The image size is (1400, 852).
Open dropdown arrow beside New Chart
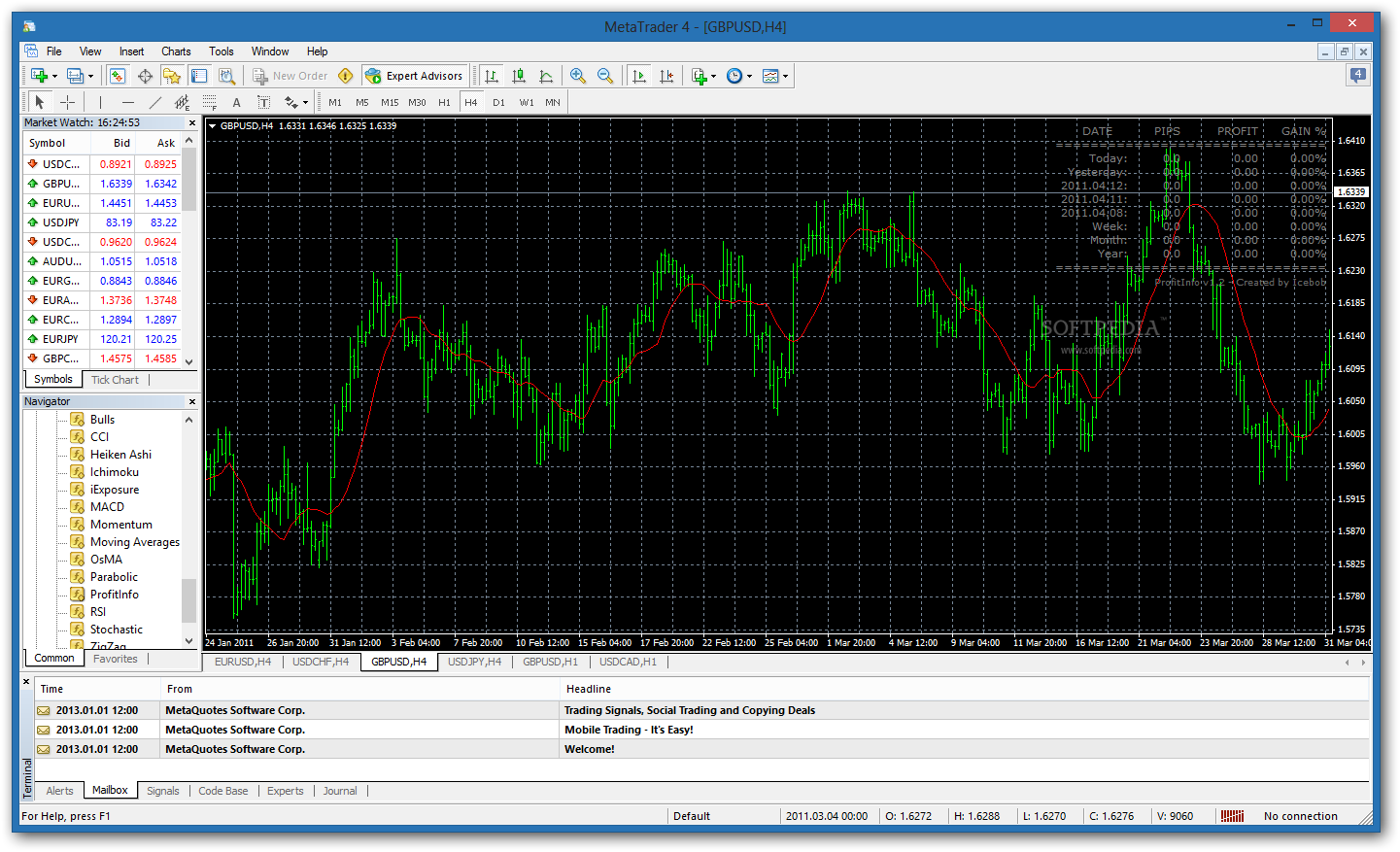coord(54,76)
